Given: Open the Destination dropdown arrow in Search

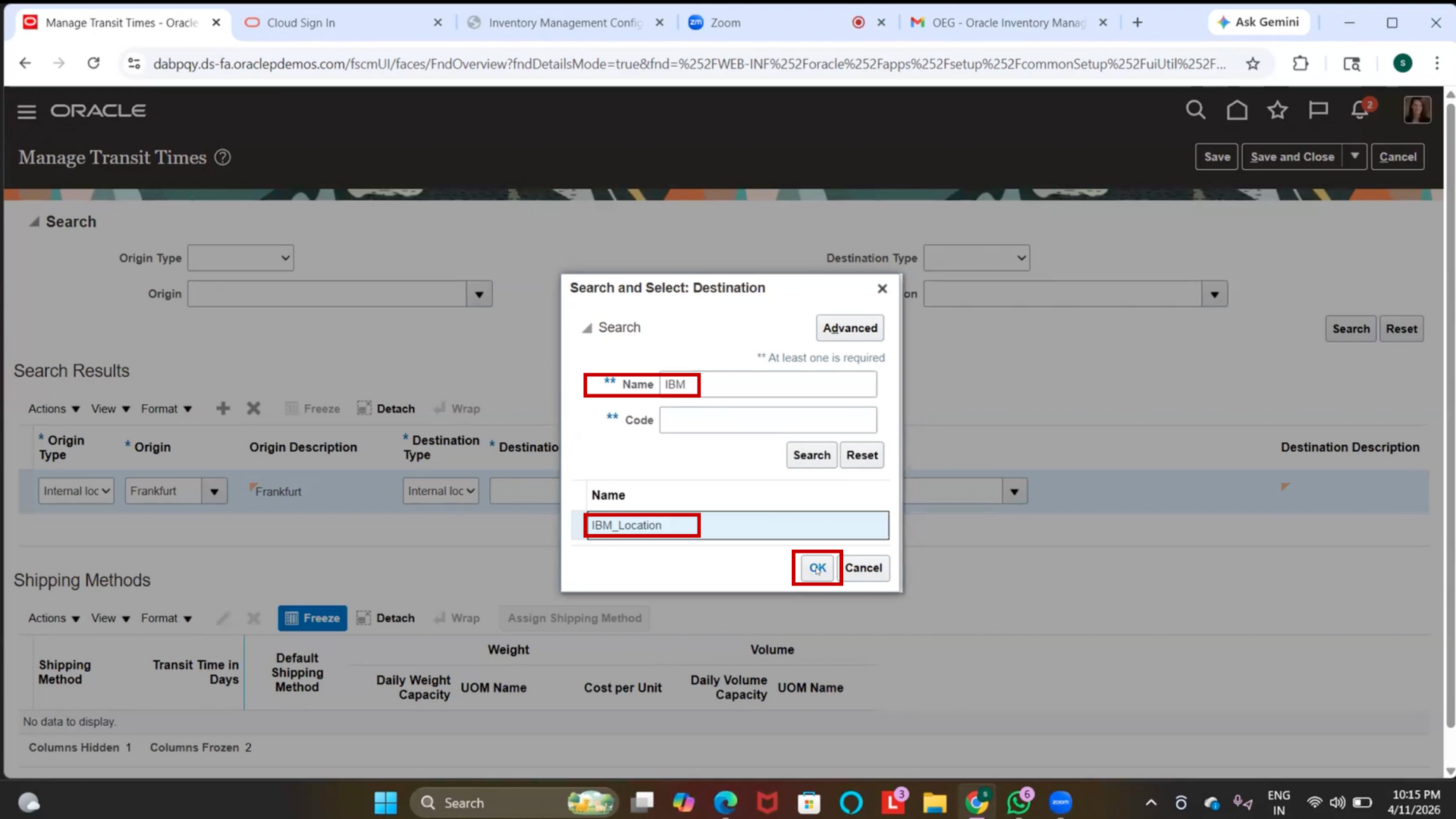Looking at the screenshot, I should tap(1215, 294).
